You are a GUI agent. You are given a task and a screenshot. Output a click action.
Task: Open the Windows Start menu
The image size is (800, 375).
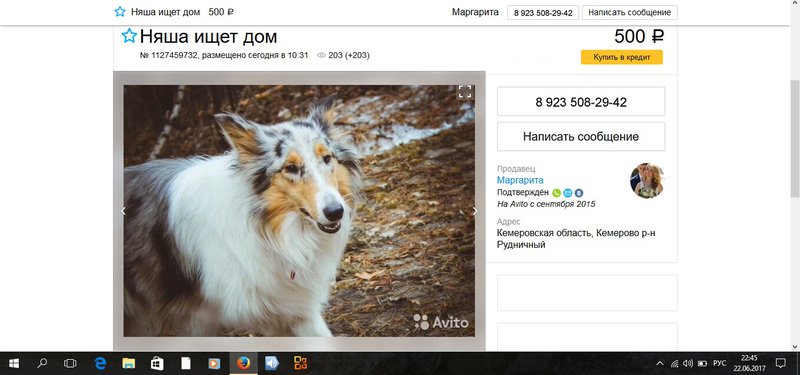(14, 363)
